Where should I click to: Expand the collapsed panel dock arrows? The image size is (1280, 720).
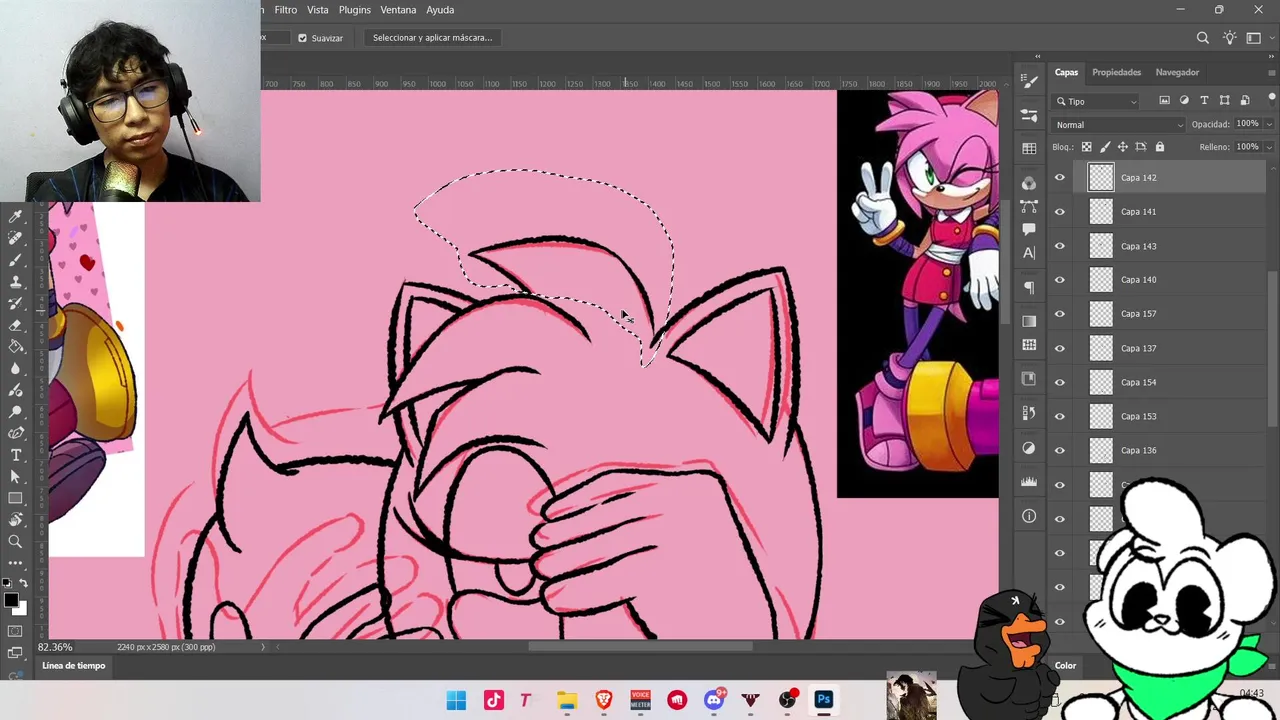(1037, 56)
